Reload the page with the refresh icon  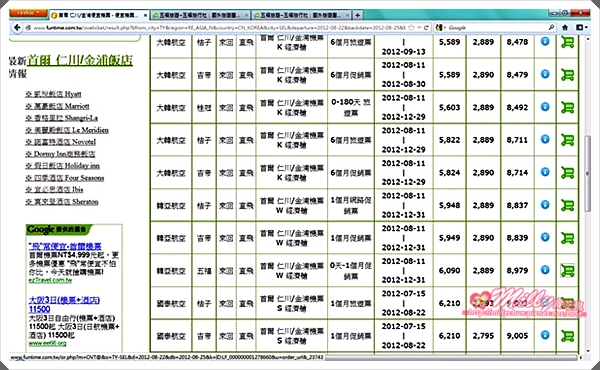click(426, 28)
